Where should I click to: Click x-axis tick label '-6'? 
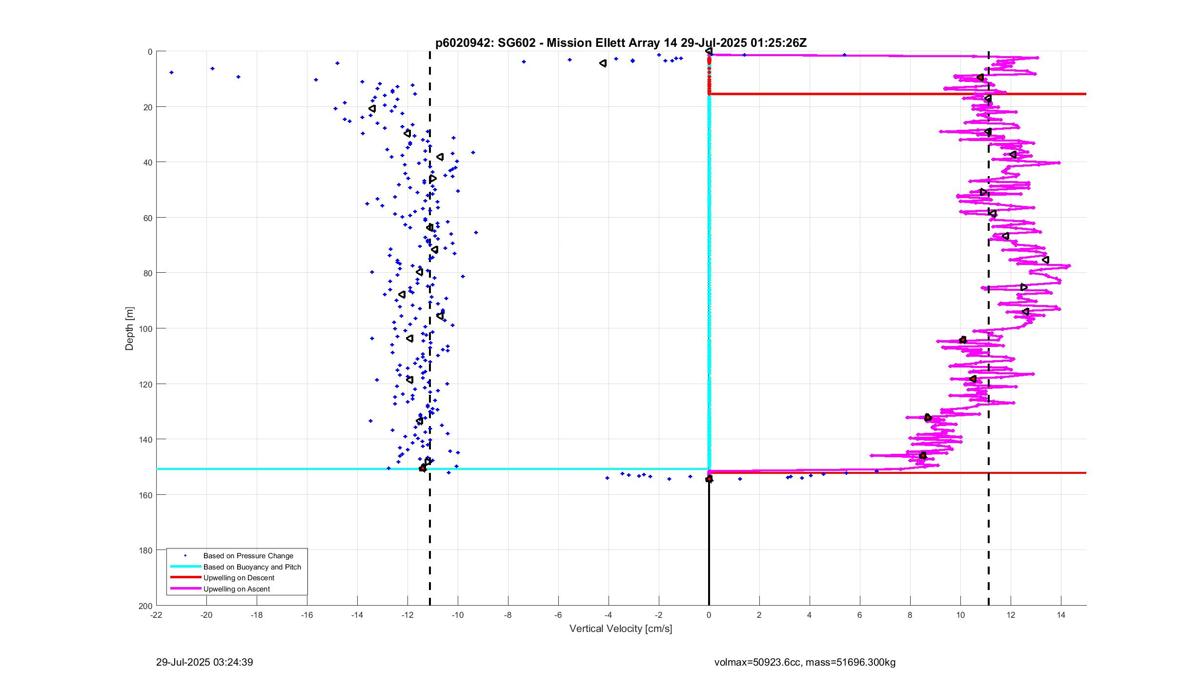click(558, 615)
